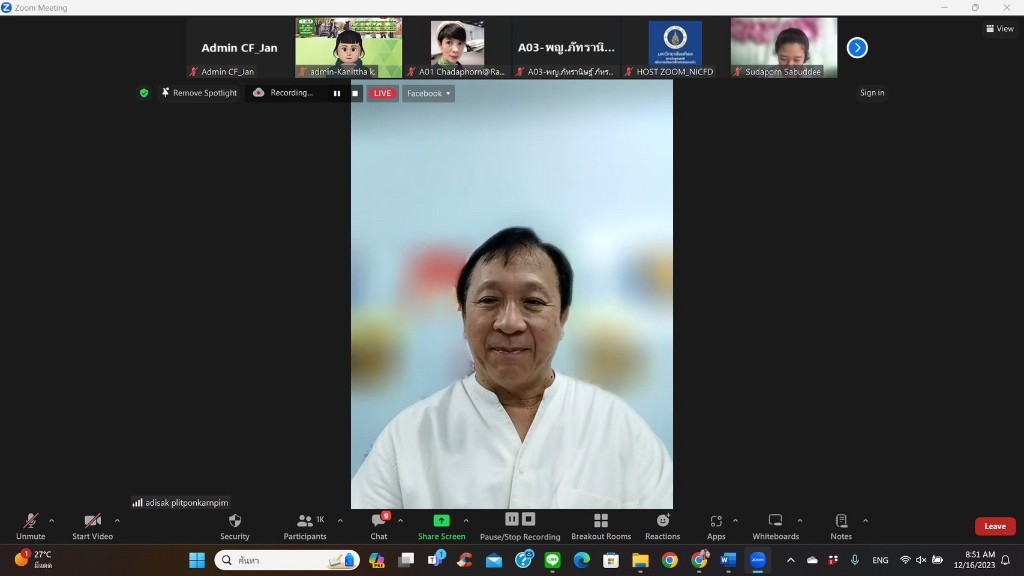Click the taskbar search box

287,560
